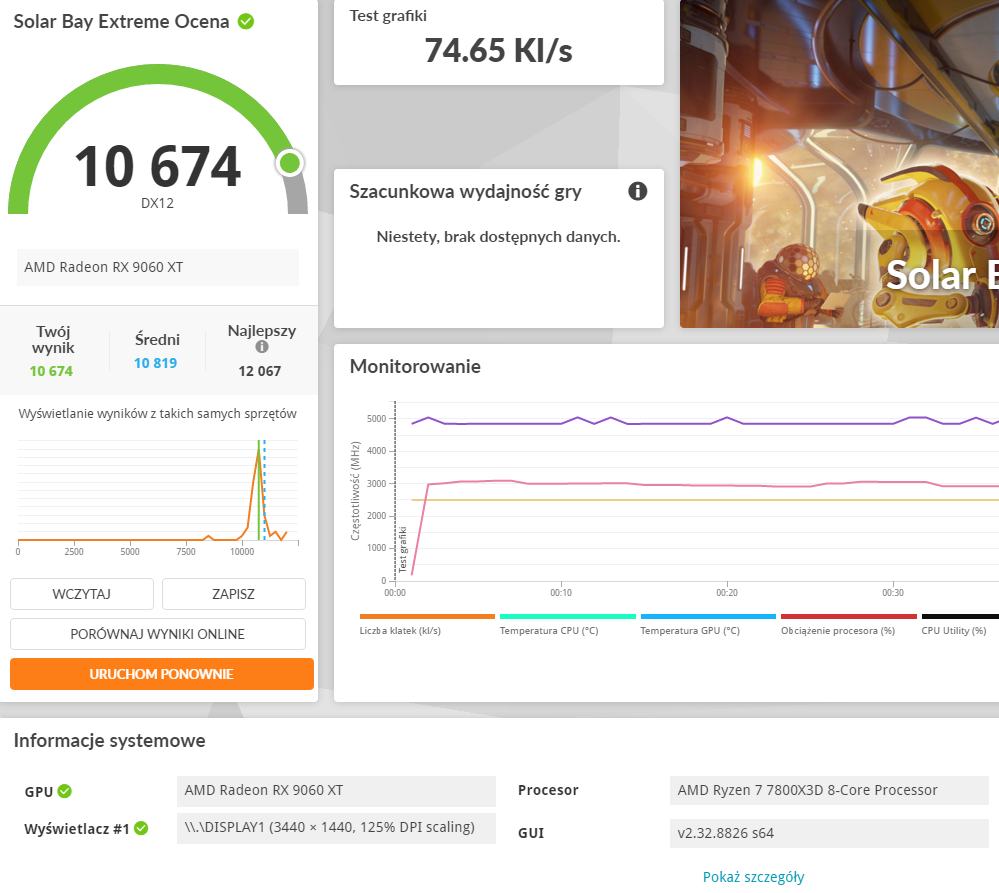The image size is (999, 893).
Task: Click the green check next to Wyświetlacz #1
Action: [x=141, y=828]
